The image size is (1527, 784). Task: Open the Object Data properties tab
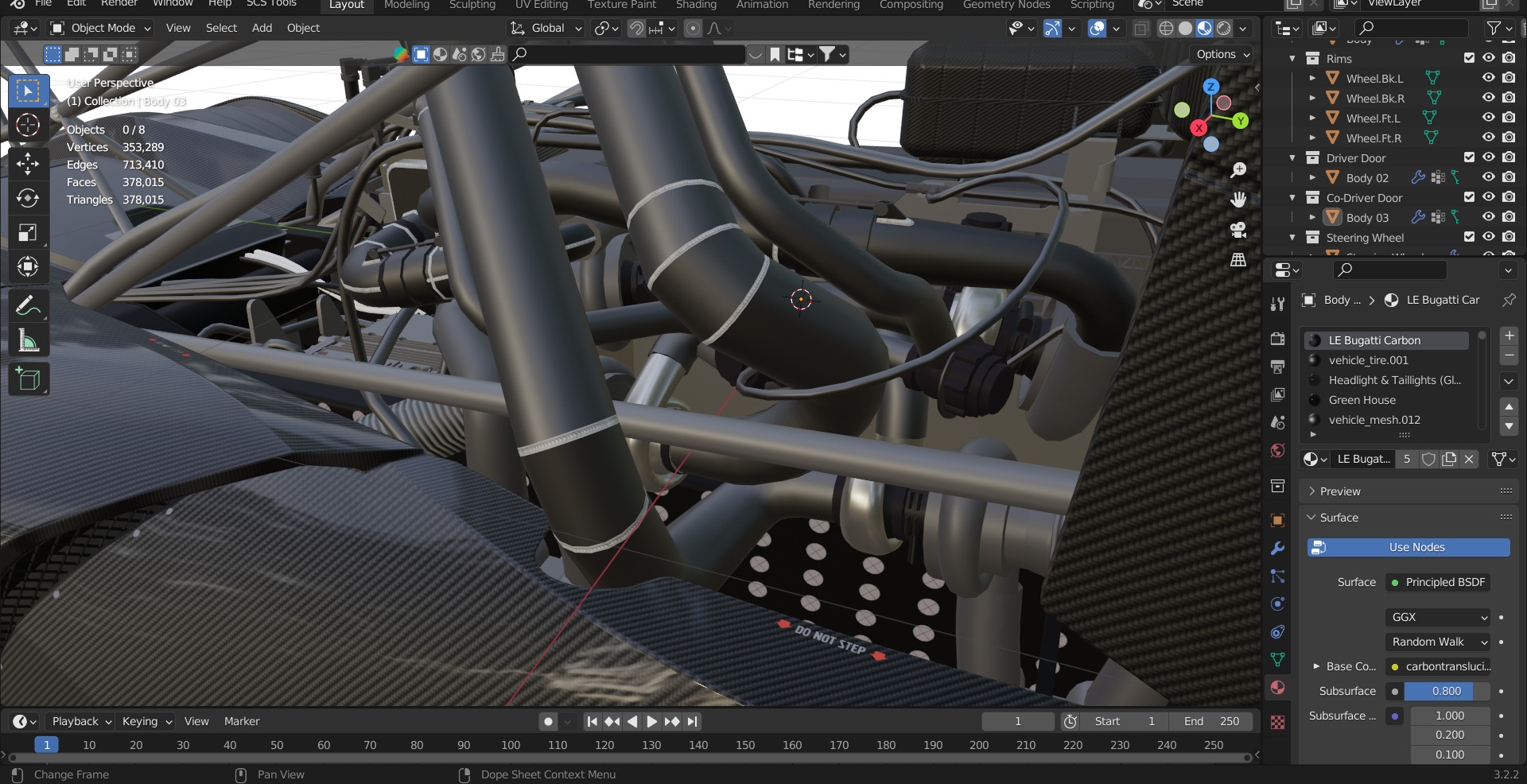pos(1277,659)
